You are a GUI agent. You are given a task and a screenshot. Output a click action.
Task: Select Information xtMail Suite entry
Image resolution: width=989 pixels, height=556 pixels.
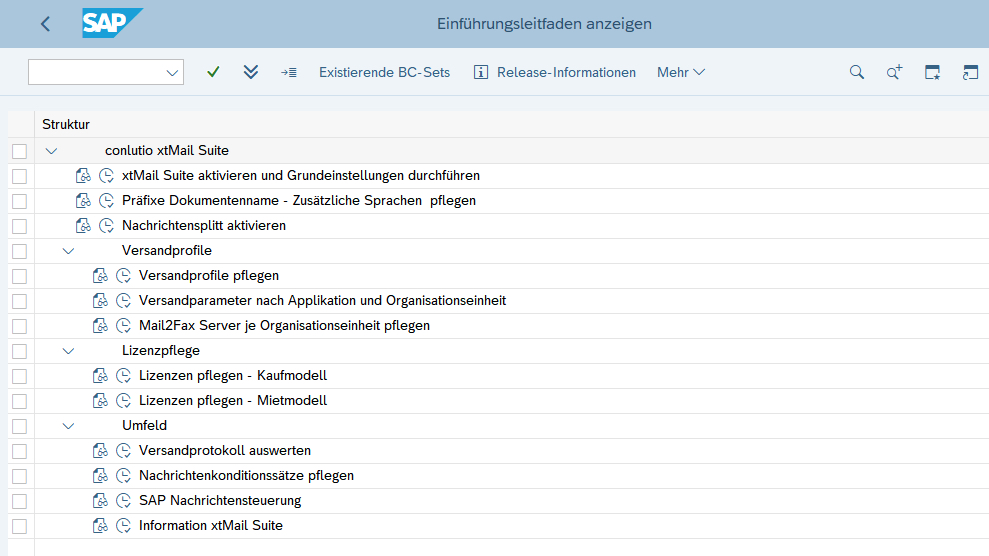(211, 526)
